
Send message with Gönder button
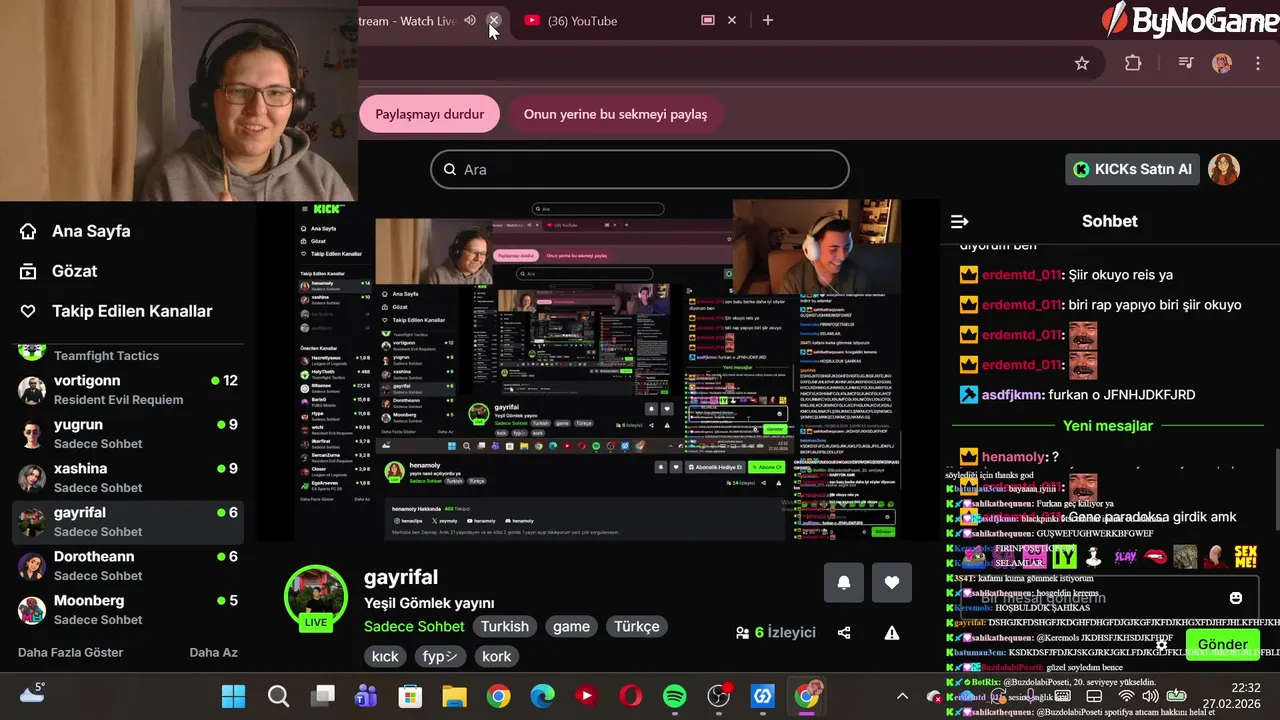point(1223,644)
